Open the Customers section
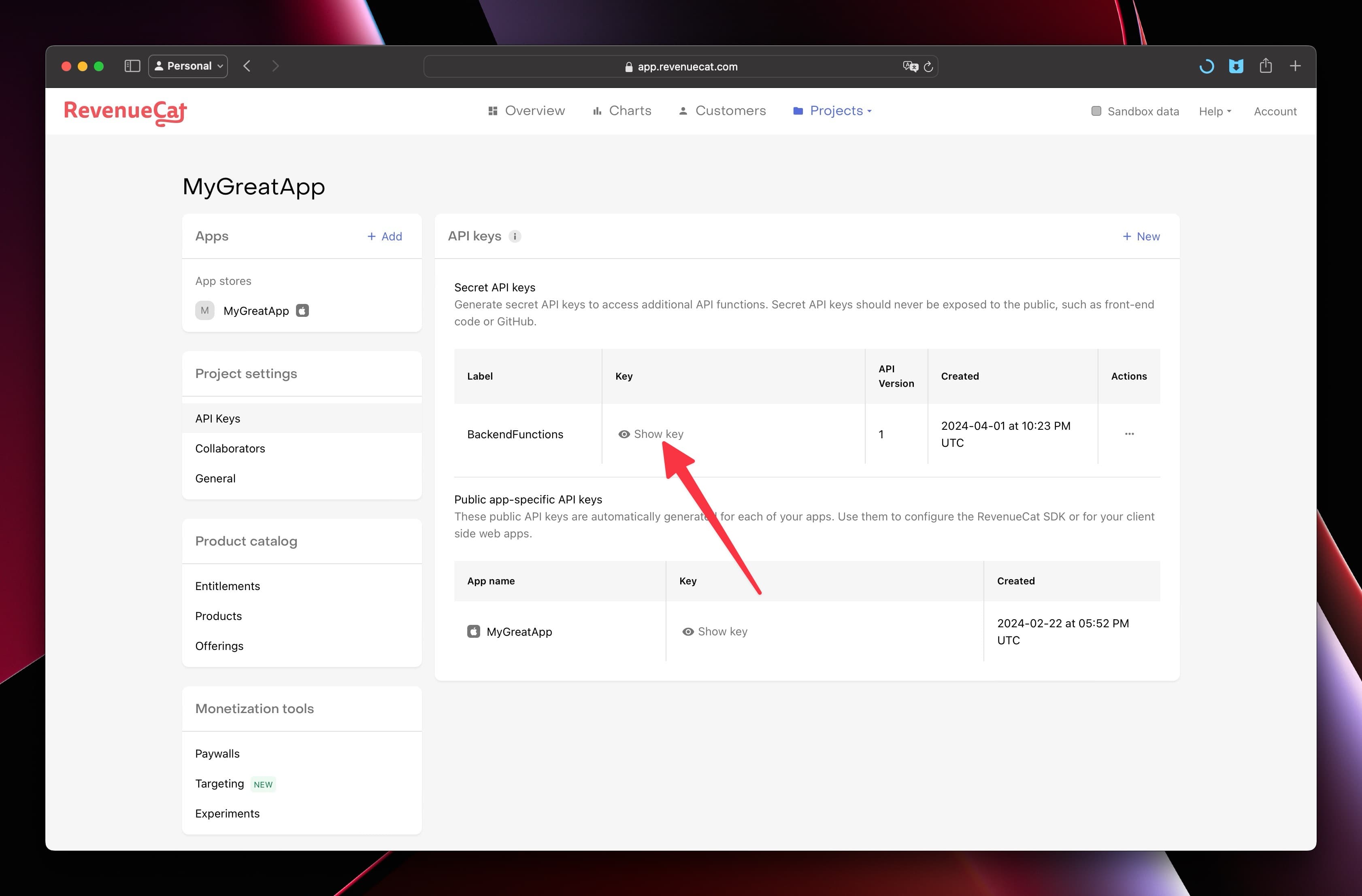Screen dimensions: 1362x896 (x=722, y=111)
